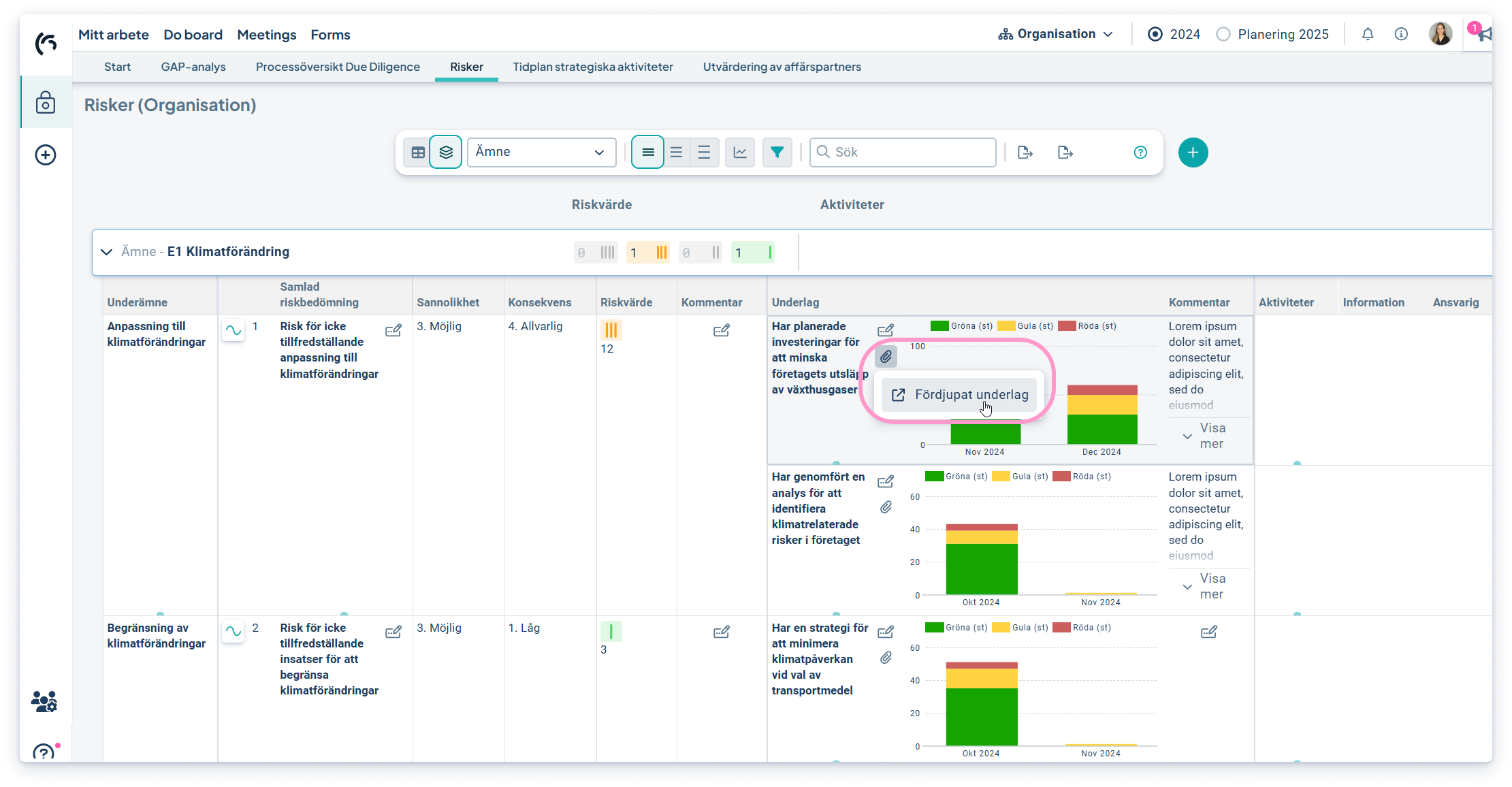
Task: Click the orange risk level summary badge
Action: tap(648, 253)
